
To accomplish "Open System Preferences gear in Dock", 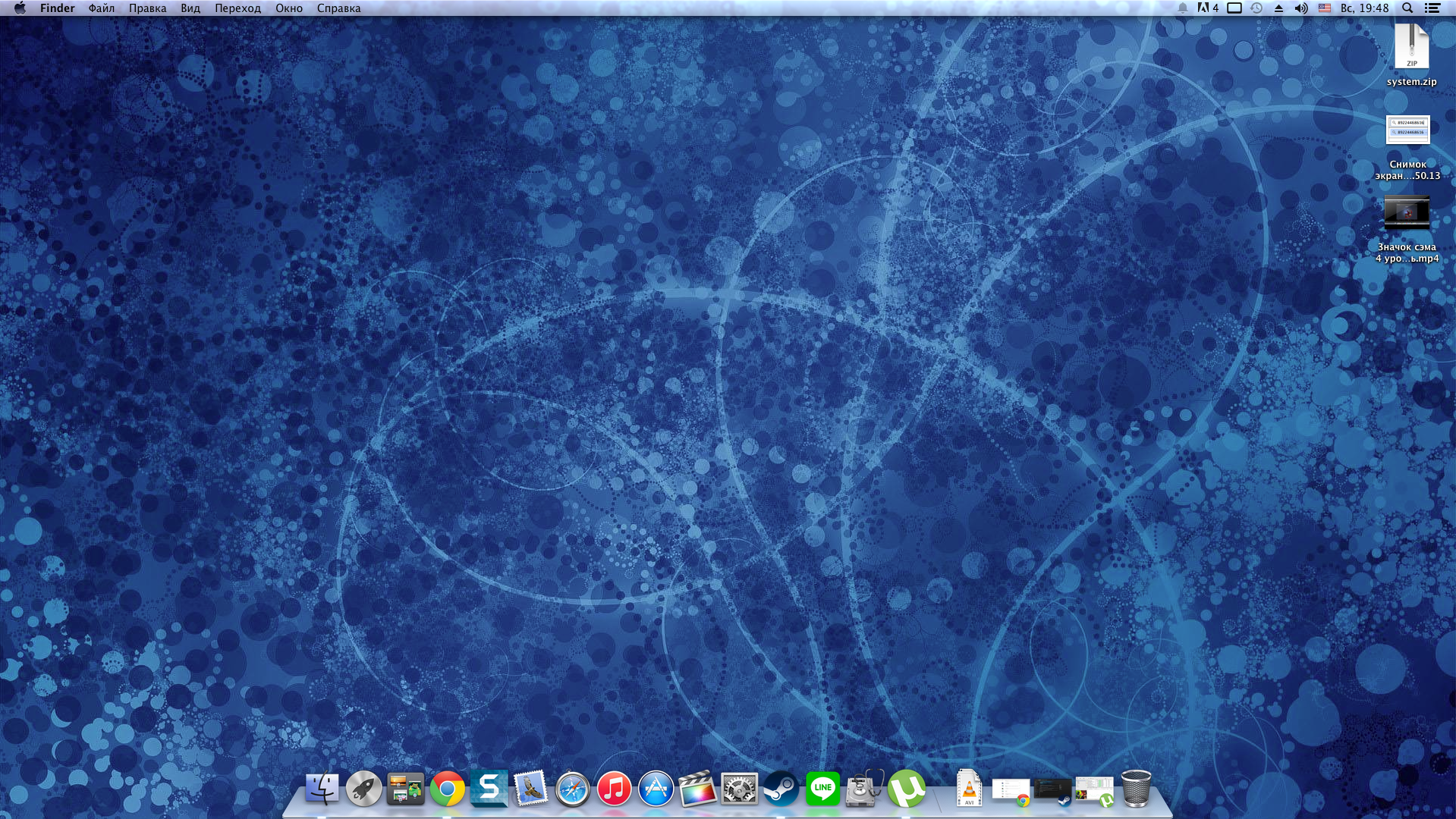I will (739, 789).
